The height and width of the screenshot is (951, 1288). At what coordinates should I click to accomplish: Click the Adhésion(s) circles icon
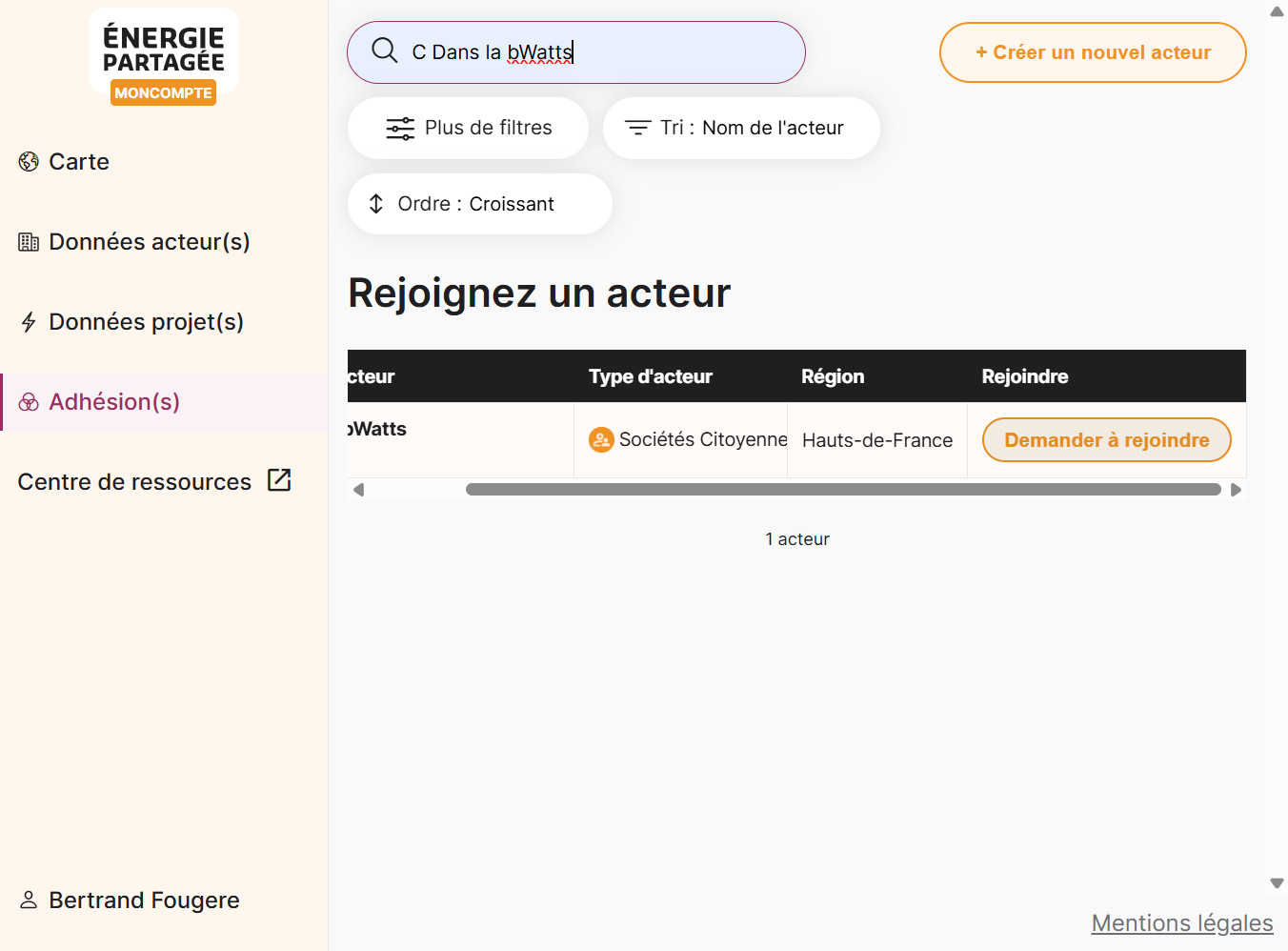coord(29,402)
